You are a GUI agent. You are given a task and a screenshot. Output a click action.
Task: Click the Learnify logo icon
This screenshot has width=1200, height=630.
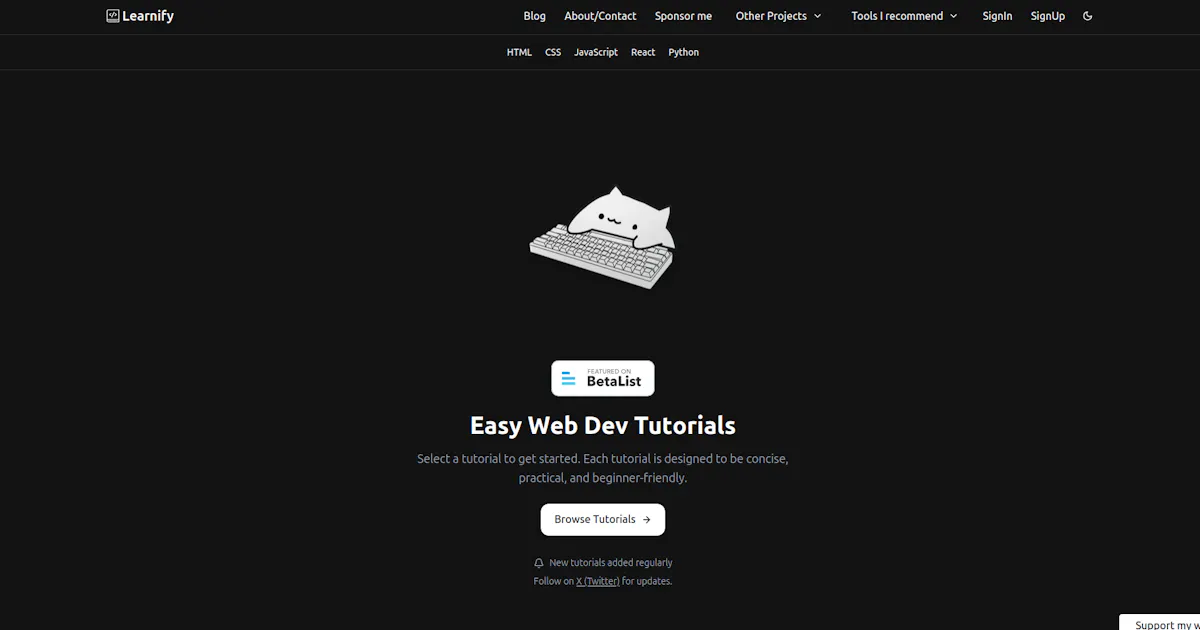pos(113,16)
